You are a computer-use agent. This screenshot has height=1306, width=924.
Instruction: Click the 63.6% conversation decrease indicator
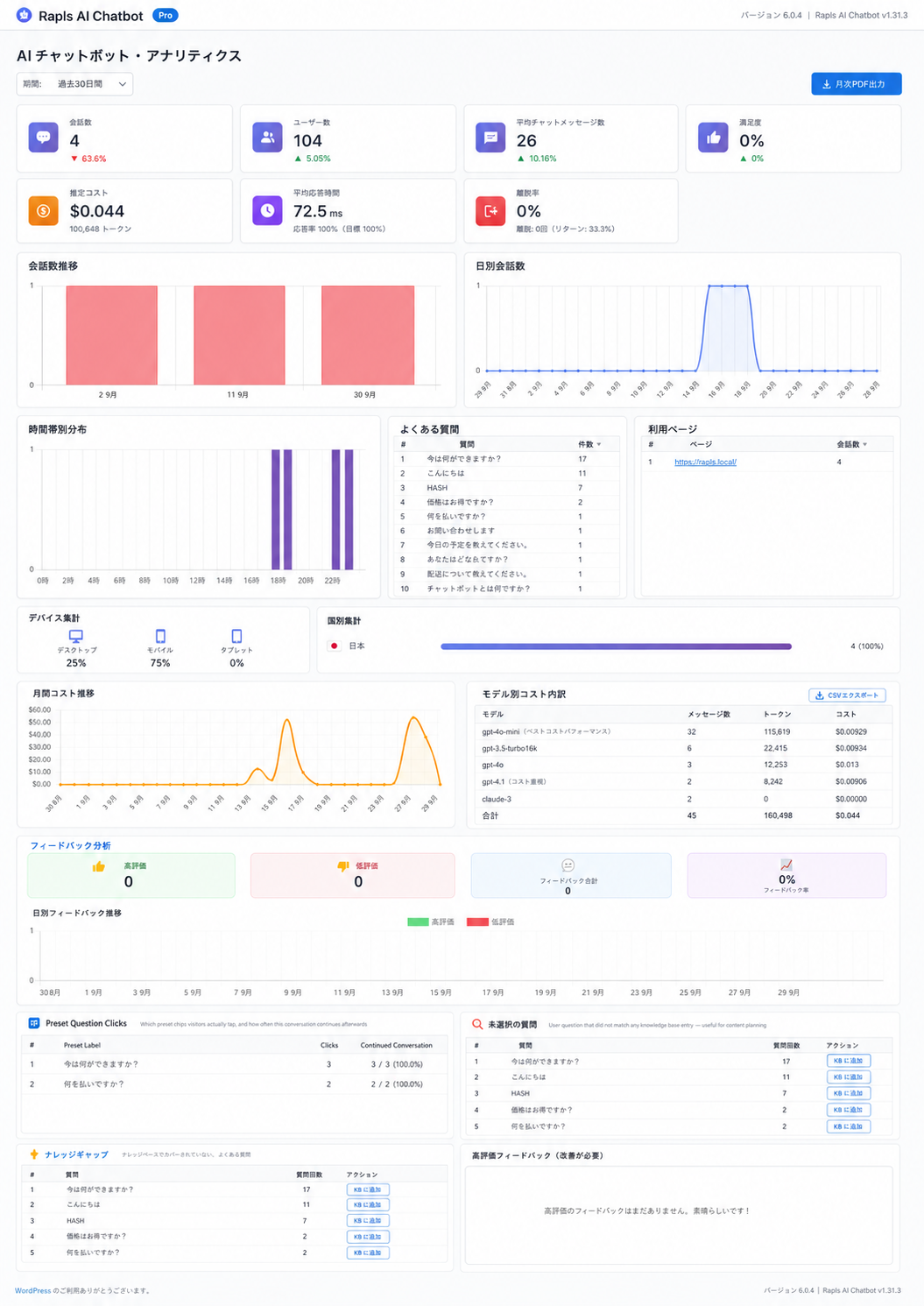(x=88, y=159)
